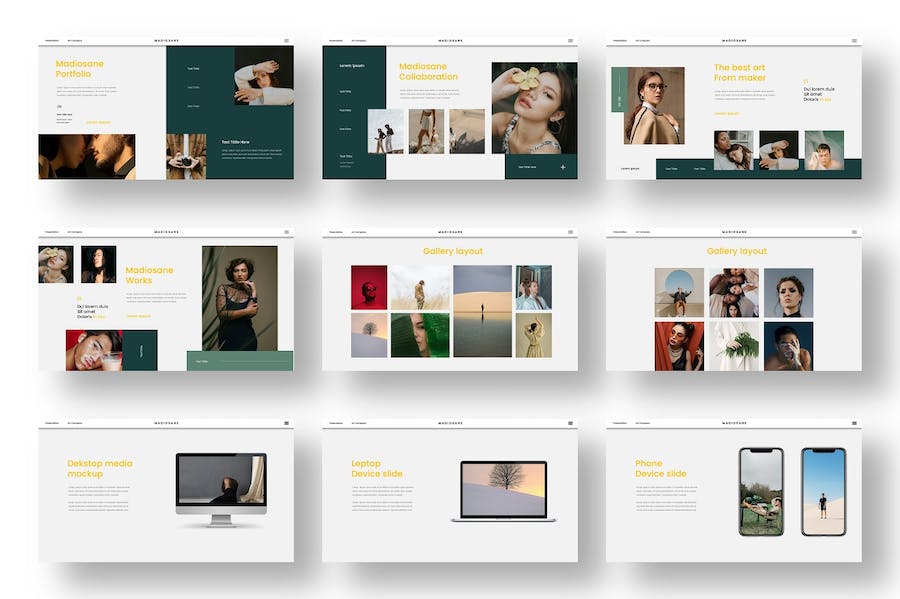Select desert lake photo in first Gallery layout
The width and height of the screenshot is (900, 599).
tap(483, 311)
